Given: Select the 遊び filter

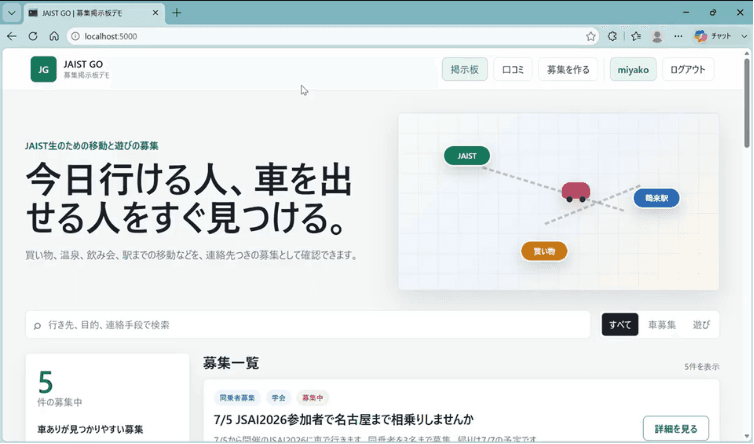Looking at the screenshot, I should click(701, 325).
